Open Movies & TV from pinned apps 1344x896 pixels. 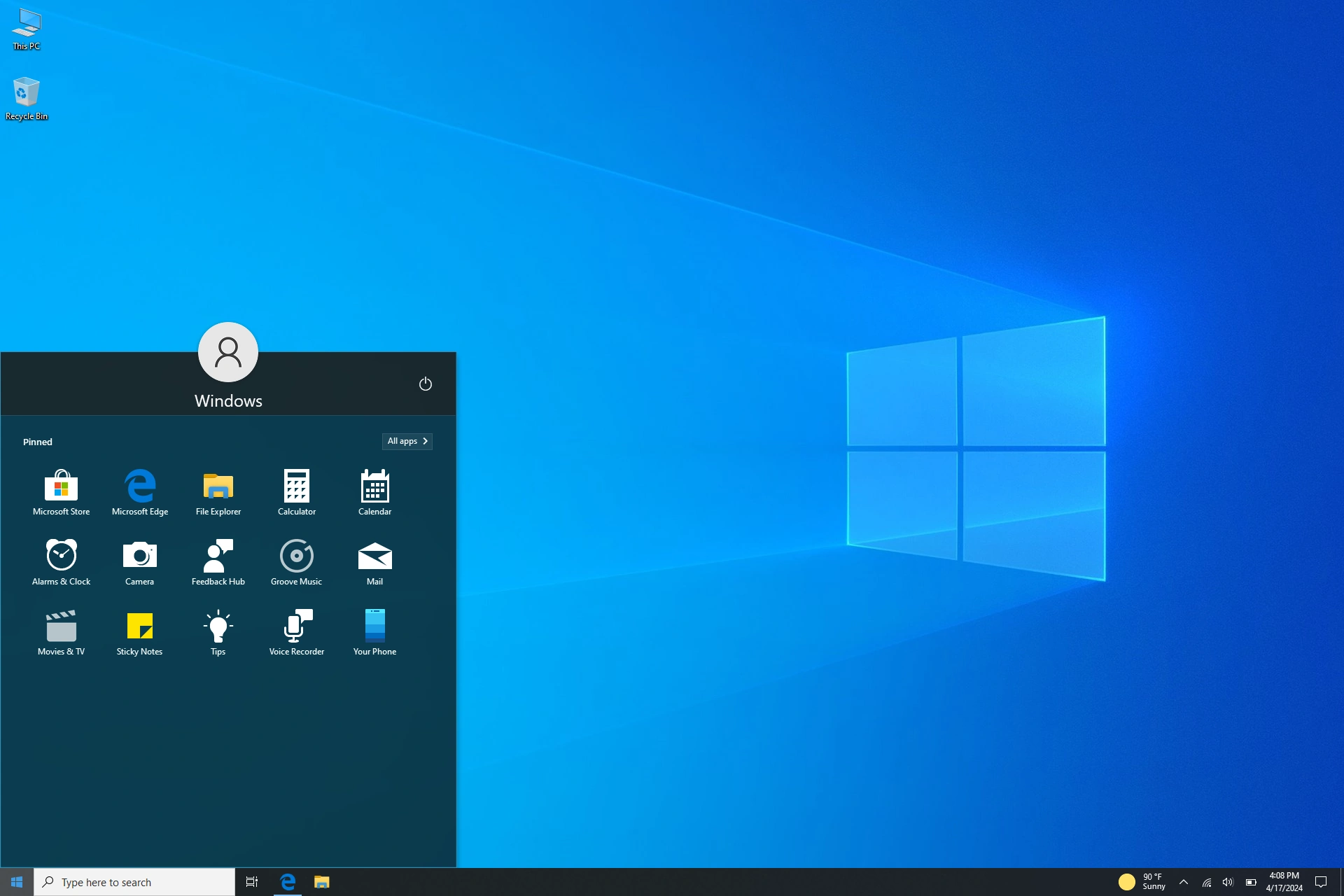(61, 632)
